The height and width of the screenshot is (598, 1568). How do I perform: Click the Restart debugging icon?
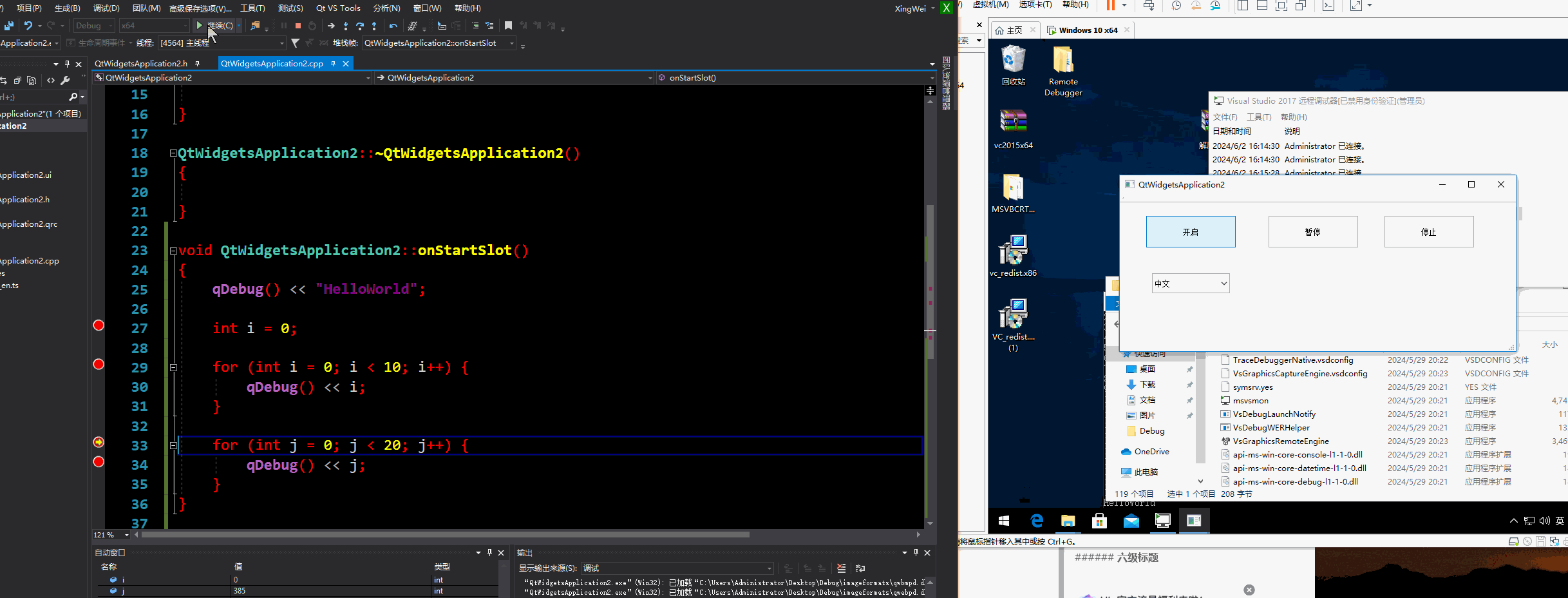312,26
